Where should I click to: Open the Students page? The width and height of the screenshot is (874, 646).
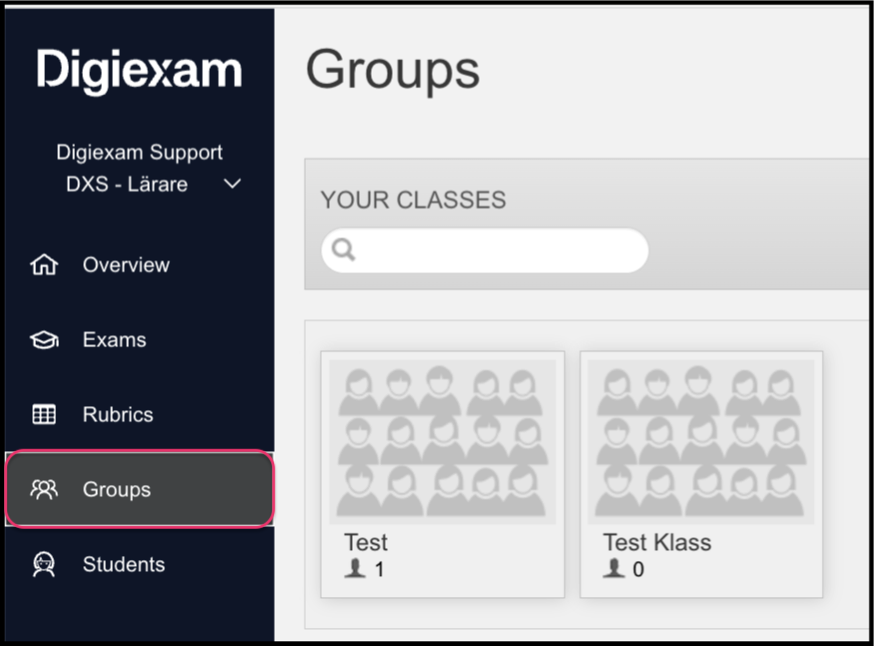pyautogui.click(x=124, y=564)
